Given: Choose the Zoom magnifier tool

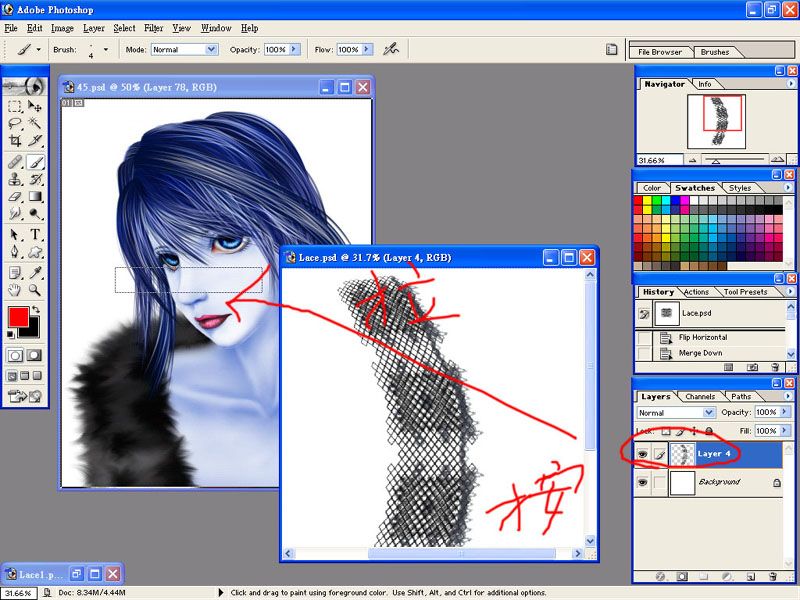Looking at the screenshot, I should pos(35,290).
